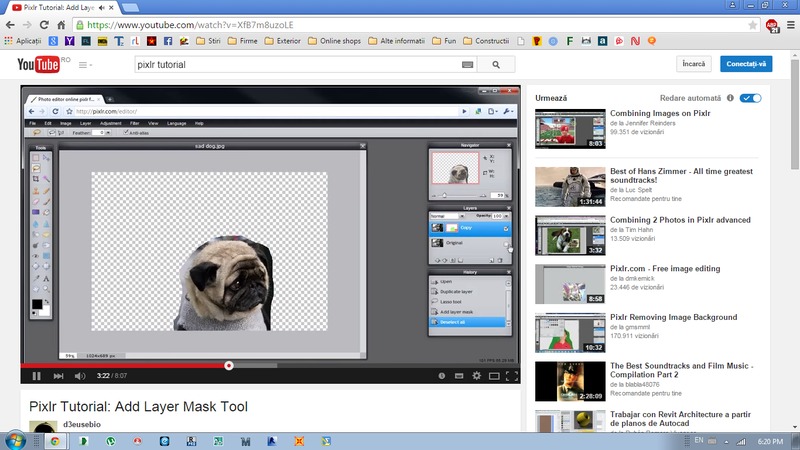Open the File menu in video
Screen dimensions: 800x450
32,123
